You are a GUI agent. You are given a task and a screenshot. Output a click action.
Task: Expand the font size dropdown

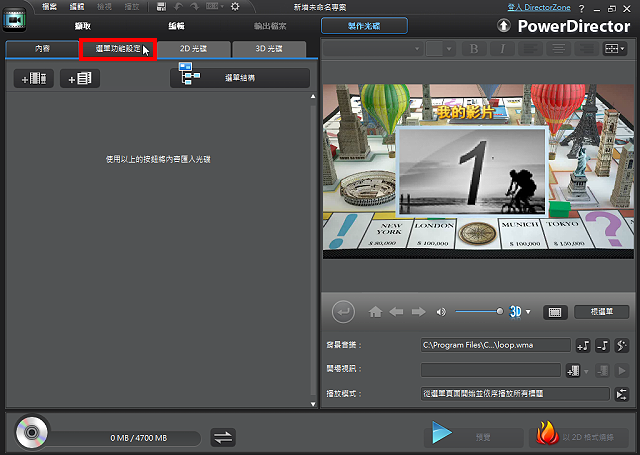point(449,49)
